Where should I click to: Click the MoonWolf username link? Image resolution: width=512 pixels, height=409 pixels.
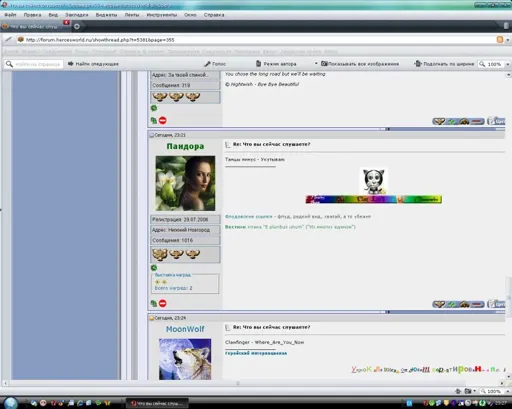tap(185, 329)
